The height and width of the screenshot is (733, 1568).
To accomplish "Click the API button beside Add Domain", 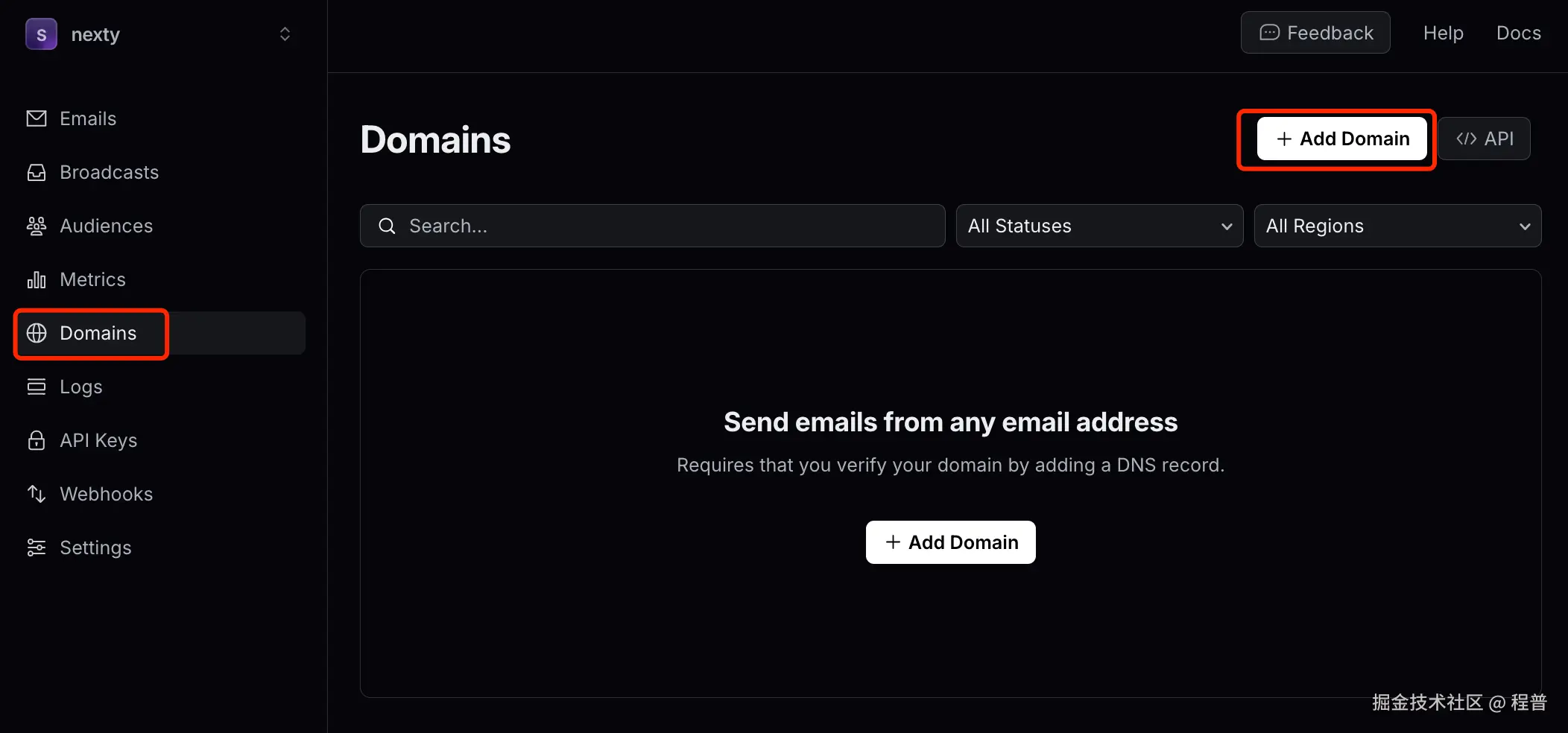I will click(x=1484, y=139).
